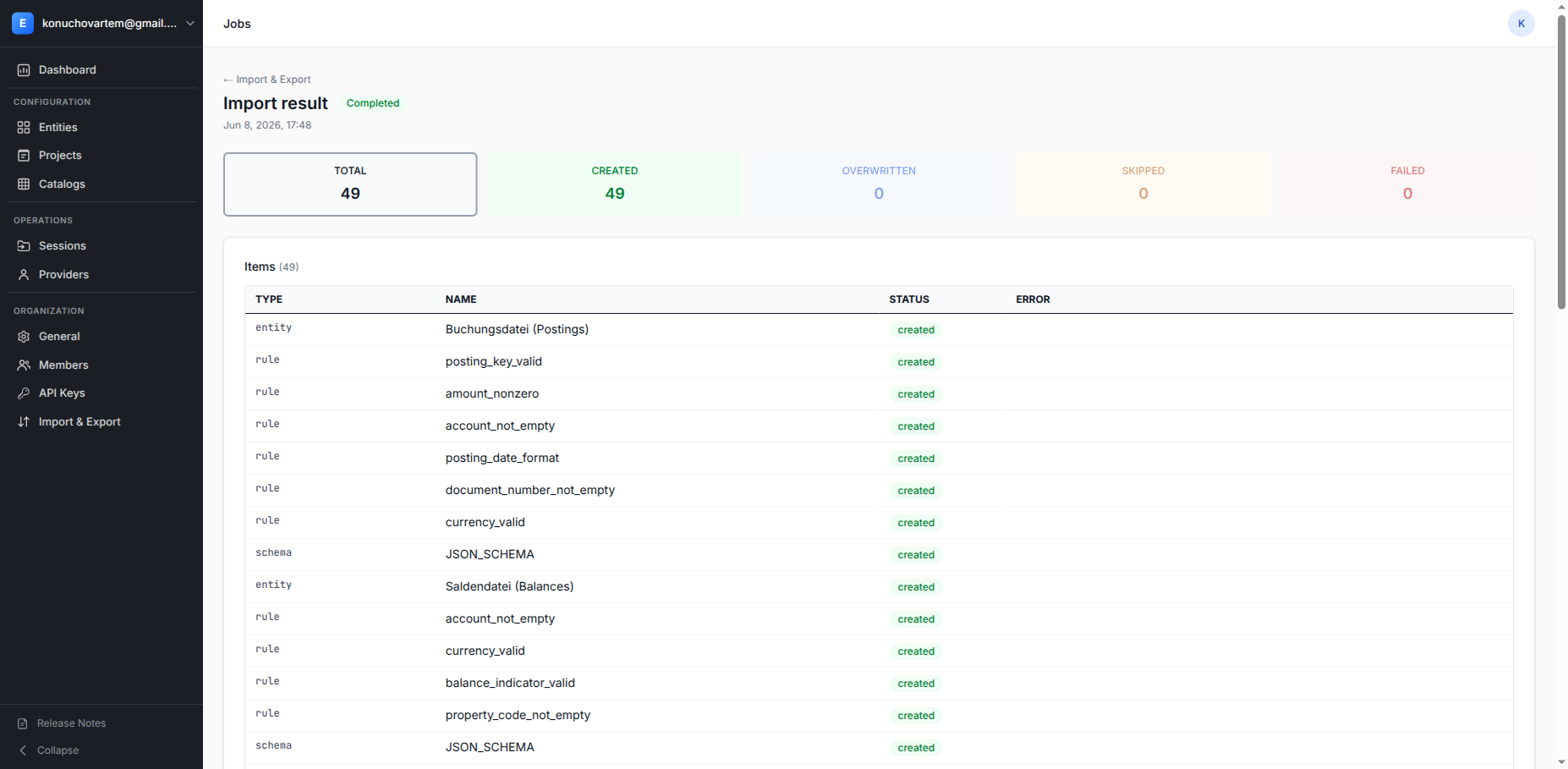
Task: Go back to Import & Export link
Action: click(x=267, y=80)
